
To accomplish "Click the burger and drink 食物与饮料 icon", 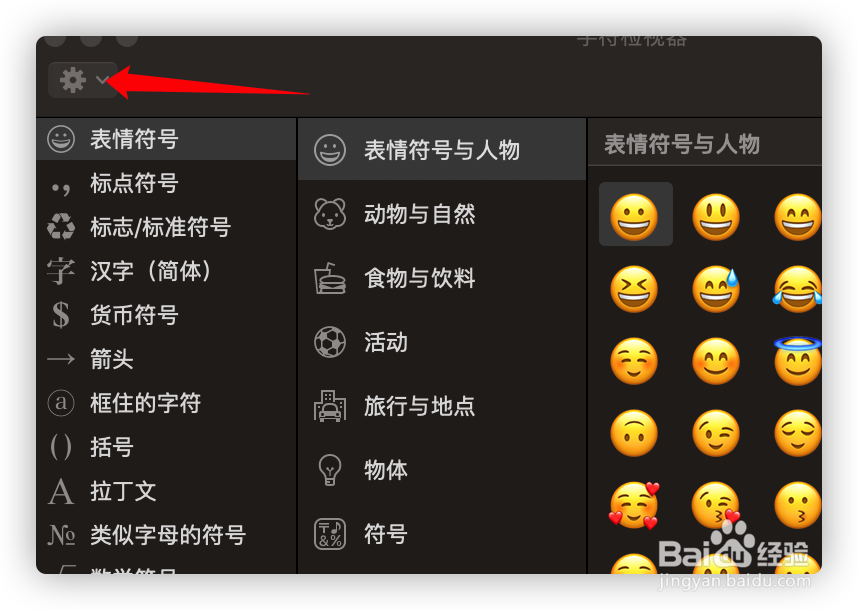I will click(x=330, y=278).
